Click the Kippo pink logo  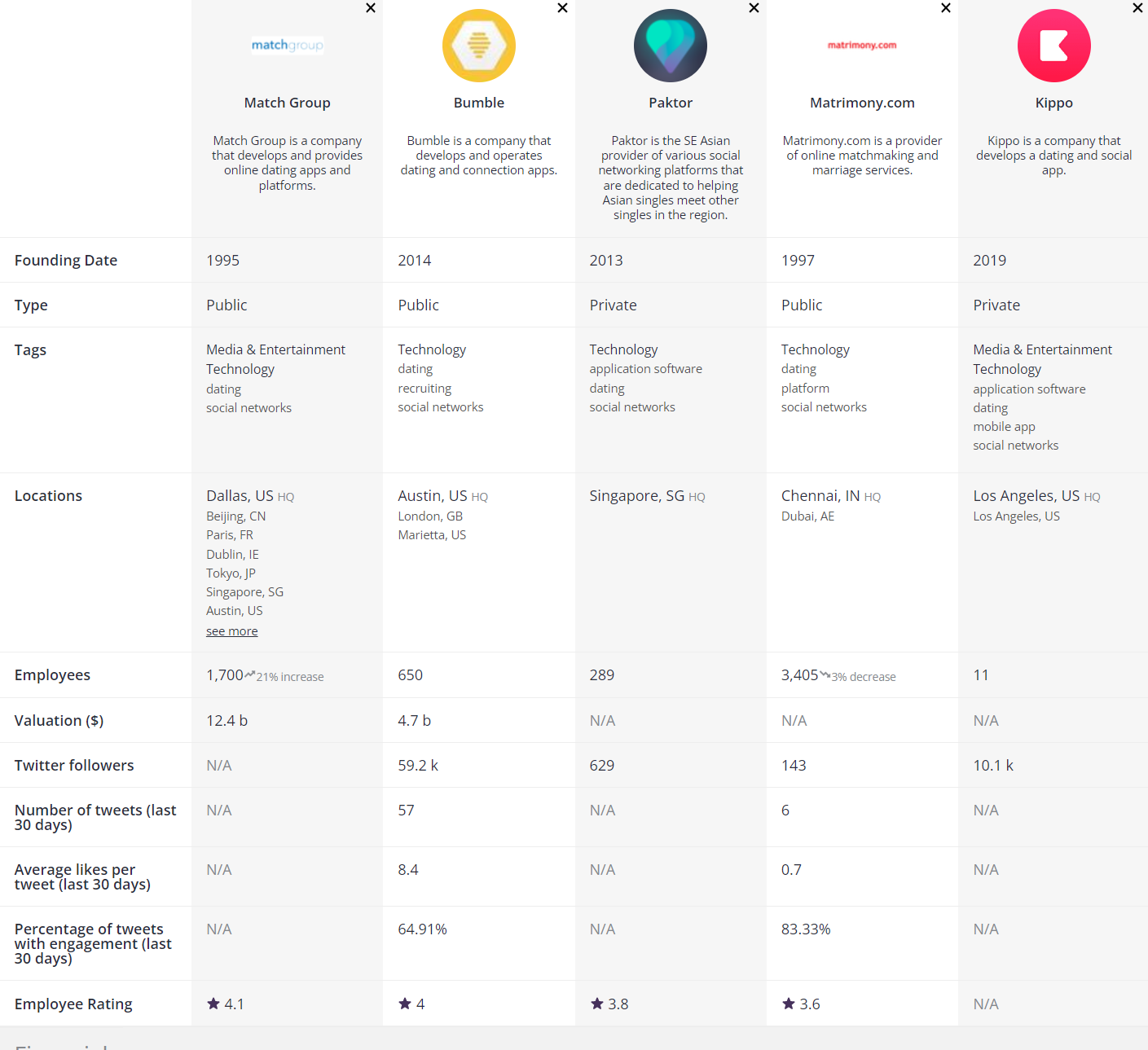tap(1053, 46)
